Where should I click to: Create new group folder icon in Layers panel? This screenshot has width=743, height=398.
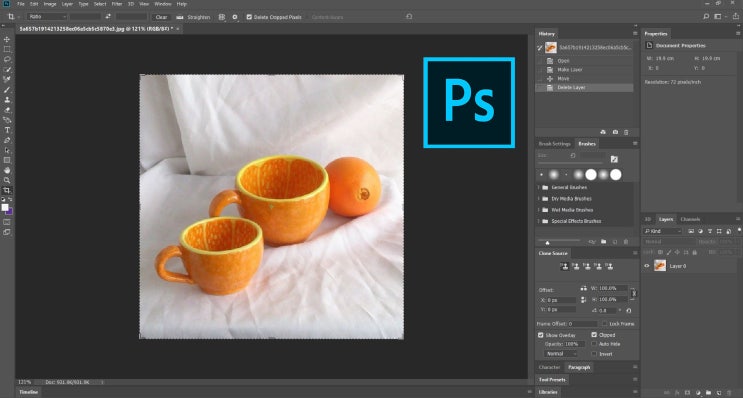pos(708,393)
